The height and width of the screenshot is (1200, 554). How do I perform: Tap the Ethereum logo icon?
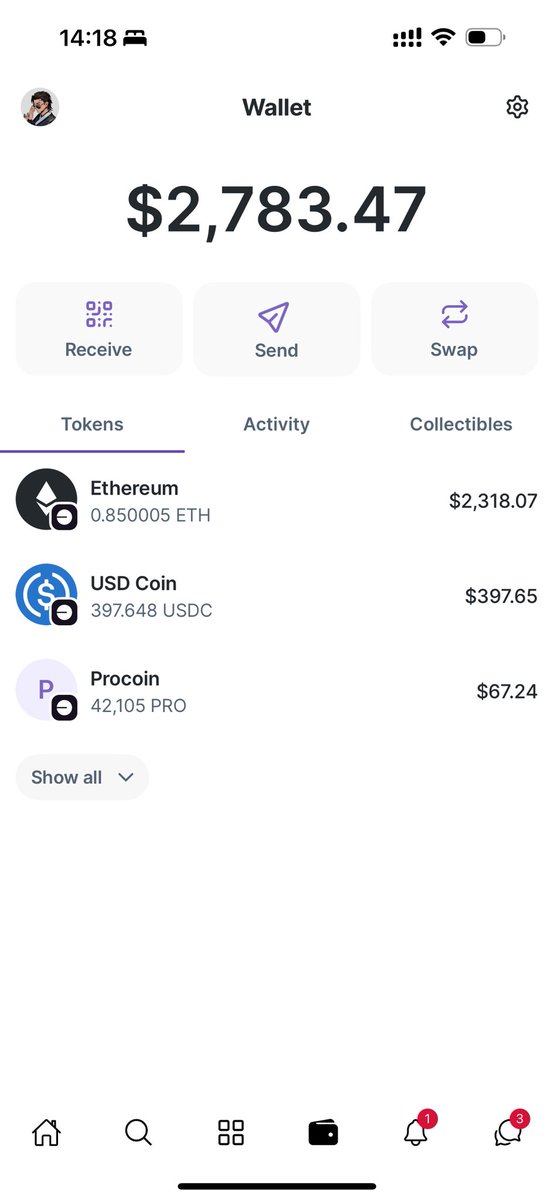(x=46, y=499)
